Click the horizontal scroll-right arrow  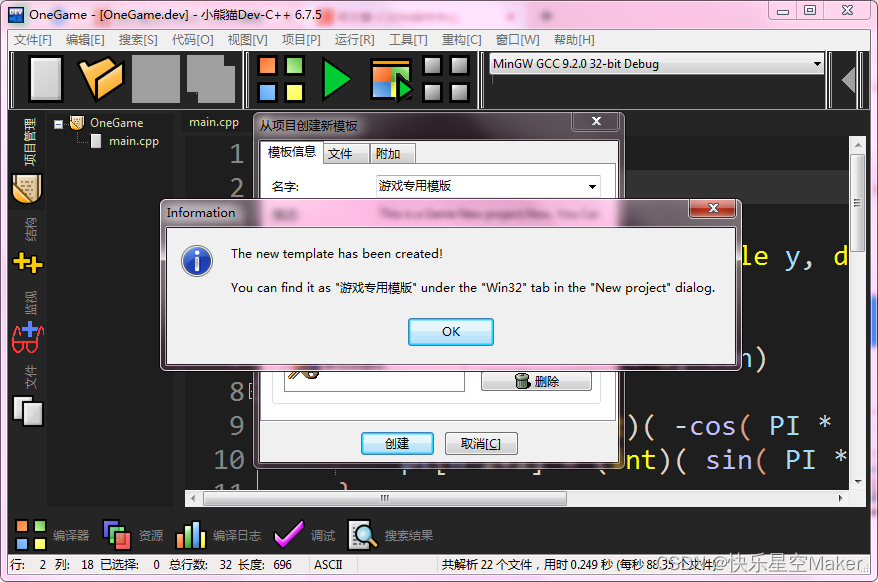point(840,498)
